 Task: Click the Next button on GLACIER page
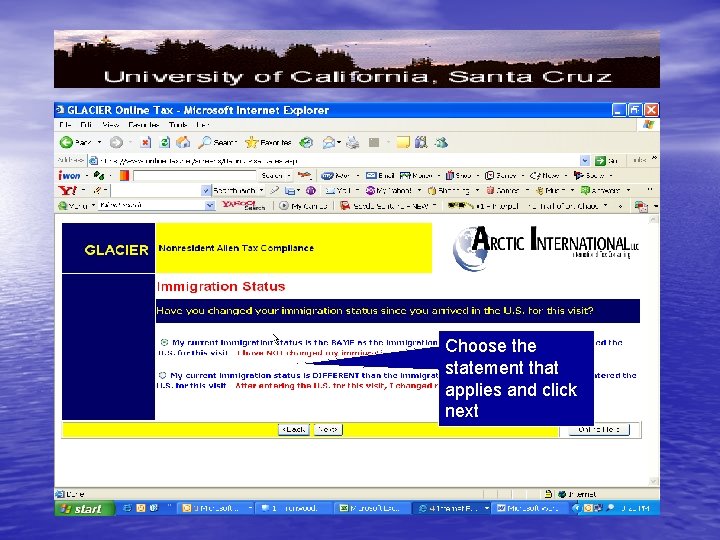coord(328,429)
